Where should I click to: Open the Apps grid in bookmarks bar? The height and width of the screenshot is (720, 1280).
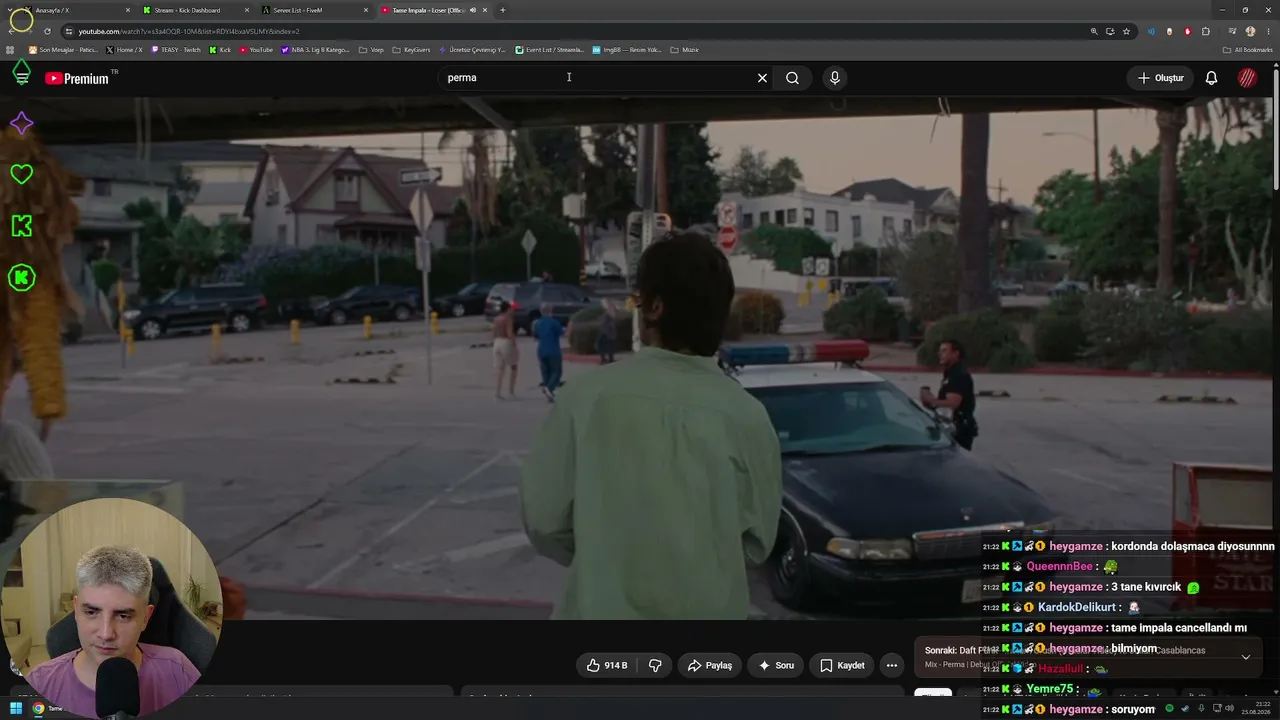[10, 49]
